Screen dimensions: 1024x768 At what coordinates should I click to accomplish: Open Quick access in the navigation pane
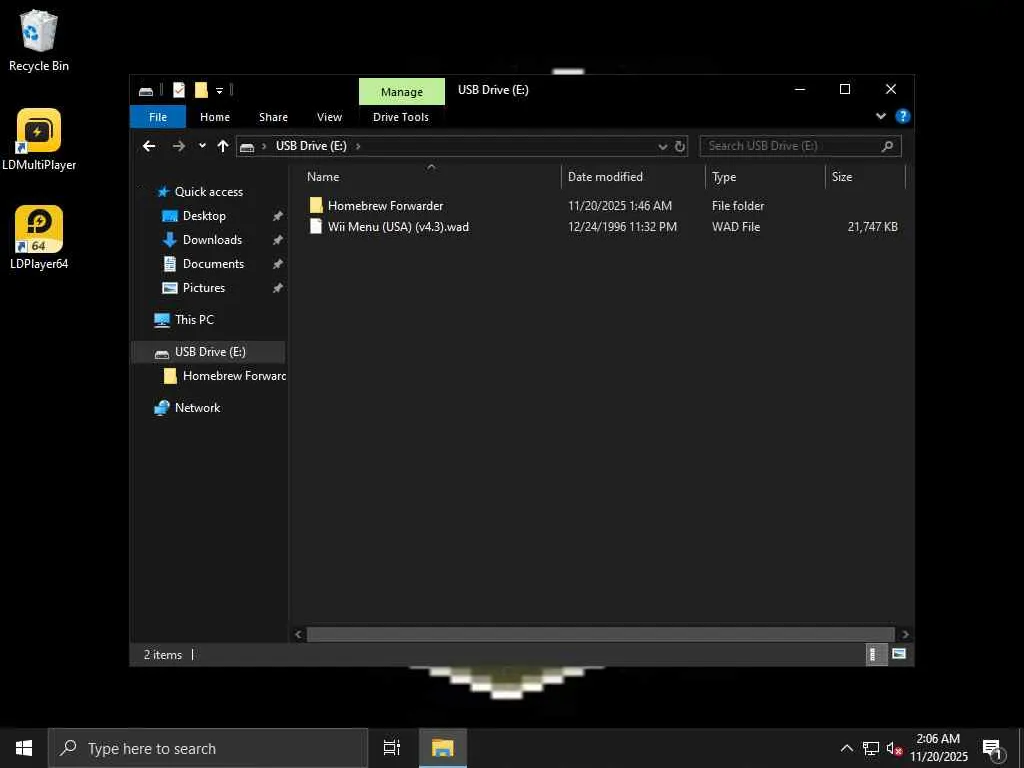click(x=208, y=192)
